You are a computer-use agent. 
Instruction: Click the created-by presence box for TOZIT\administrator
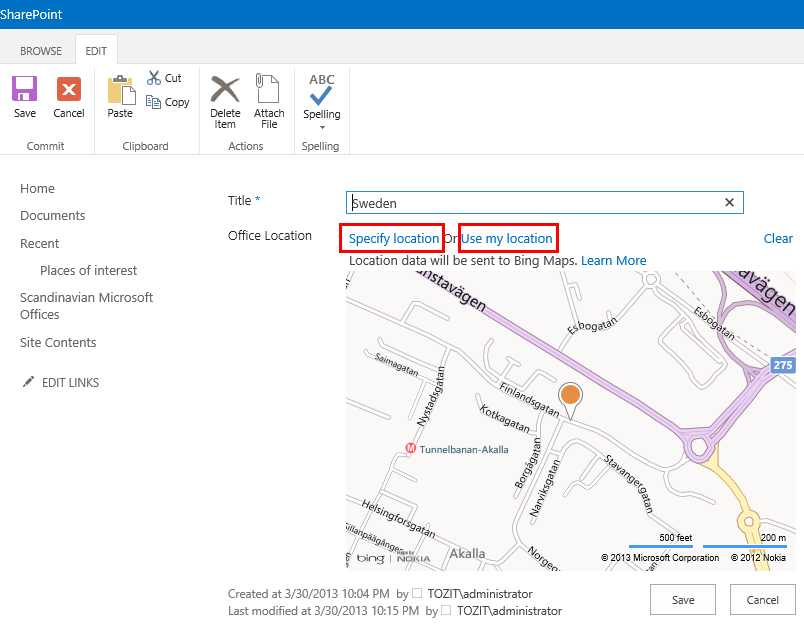[x=417, y=593]
